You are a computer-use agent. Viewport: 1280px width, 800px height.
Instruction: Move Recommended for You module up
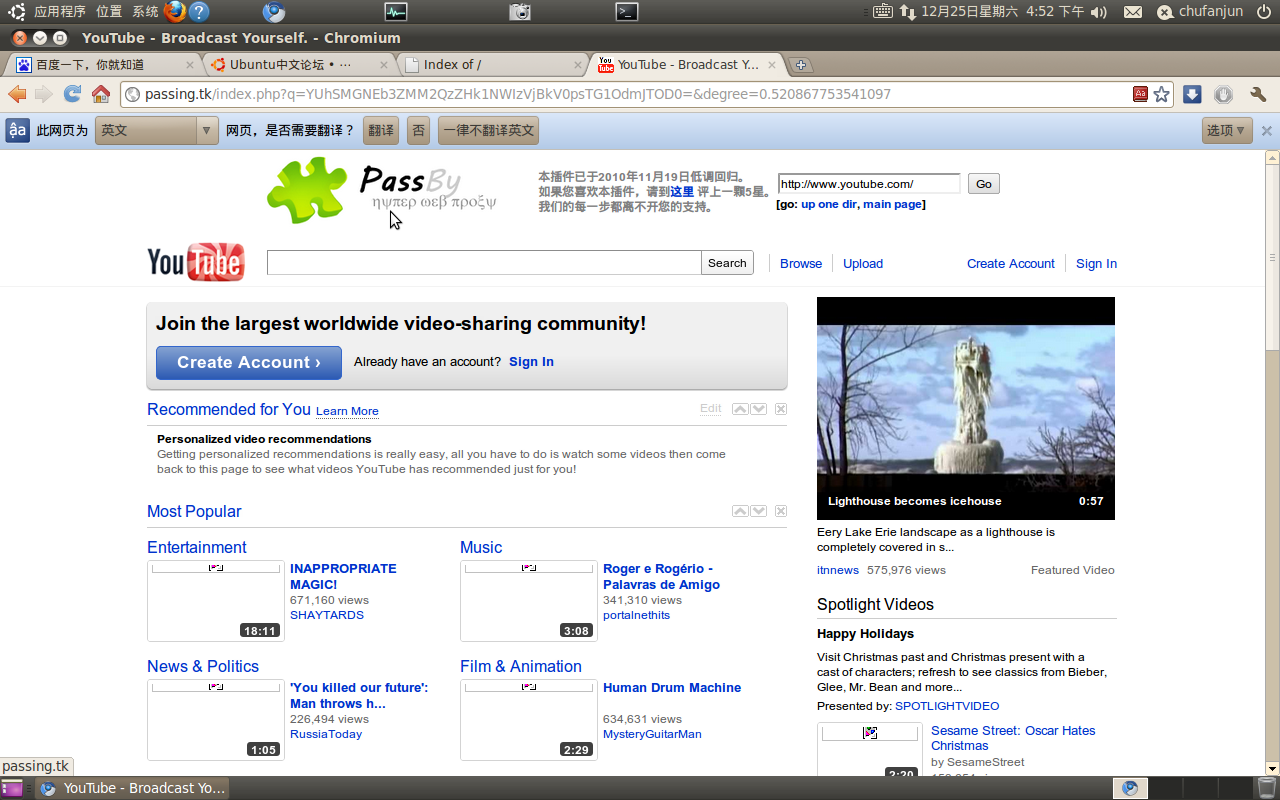(x=740, y=409)
